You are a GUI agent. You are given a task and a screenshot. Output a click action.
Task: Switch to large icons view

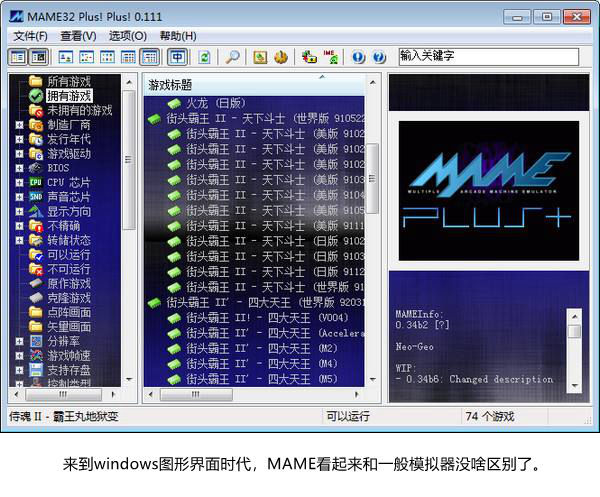pos(66,57)
